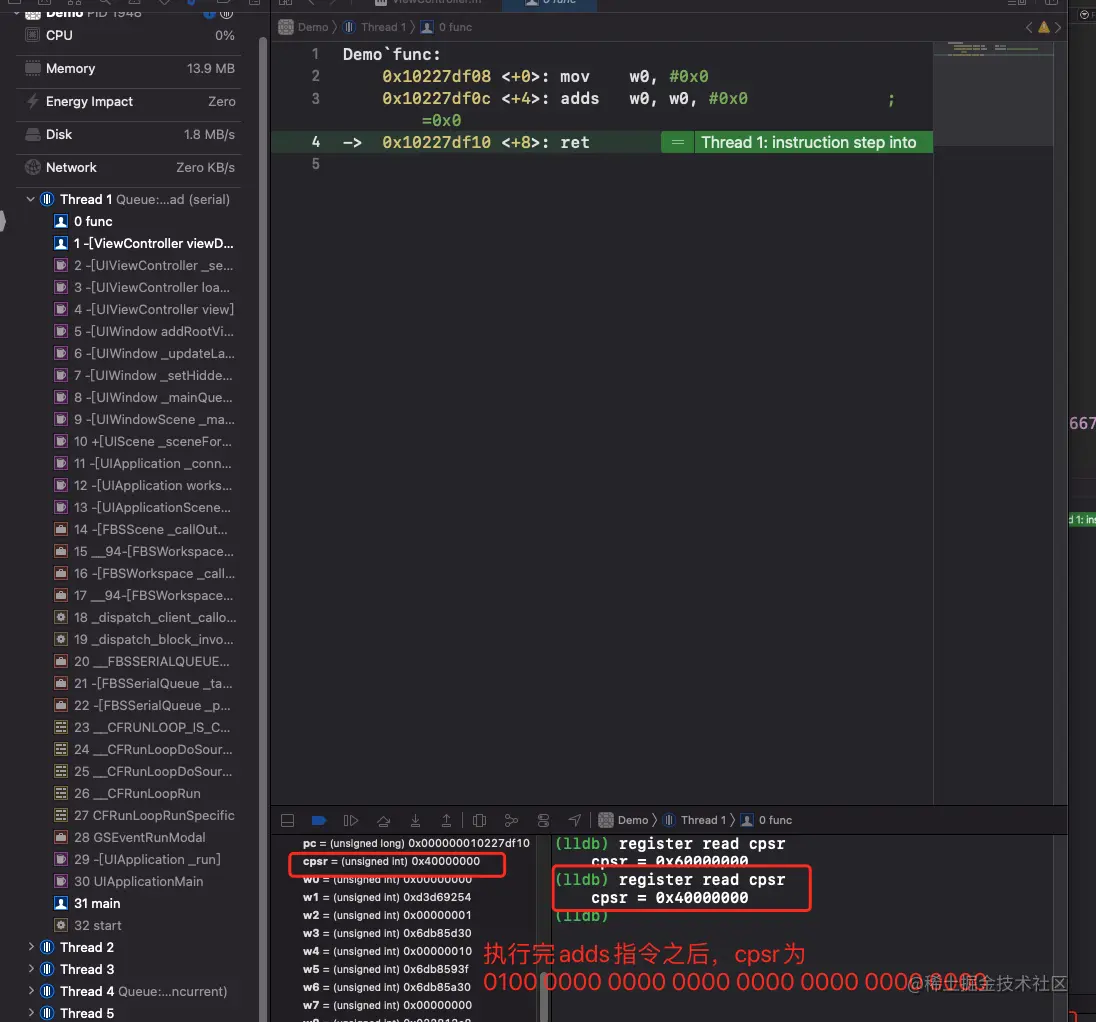The image size is (1096, 1022).
Task: Open the Energy Impact gauge
Action: tap(129, 101)
